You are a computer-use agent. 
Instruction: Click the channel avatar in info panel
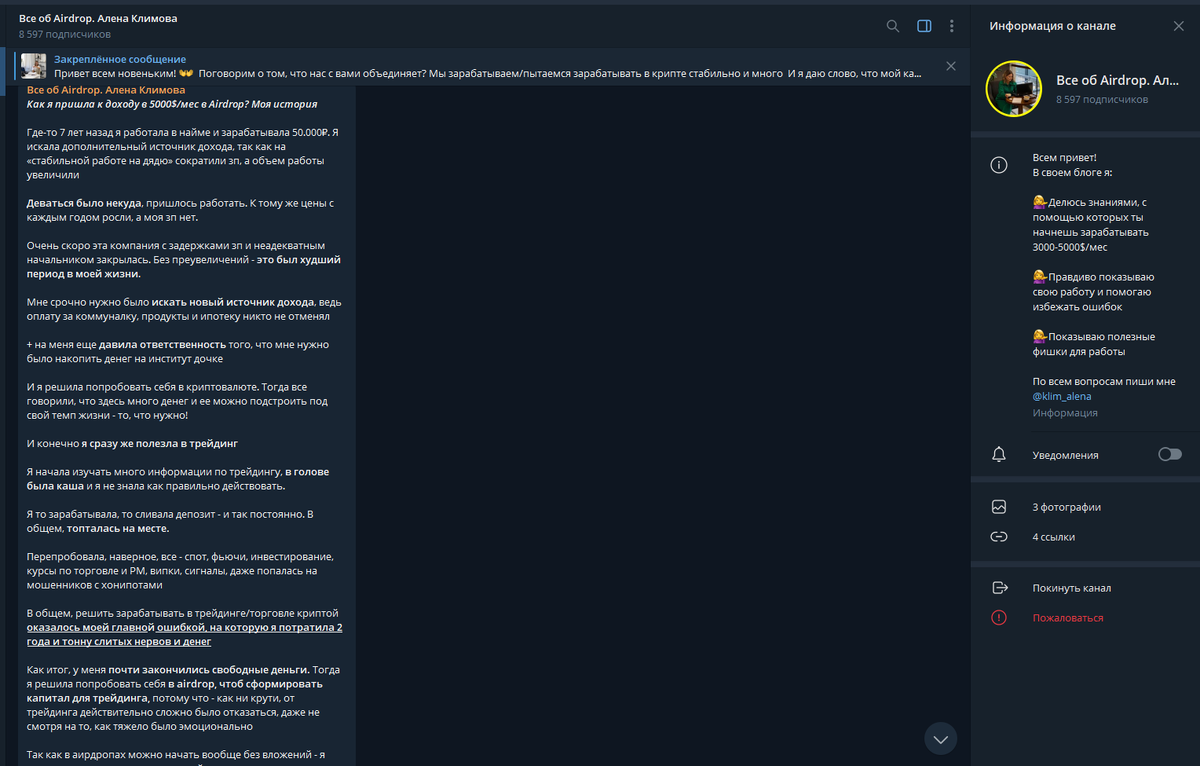(1015, 89)
